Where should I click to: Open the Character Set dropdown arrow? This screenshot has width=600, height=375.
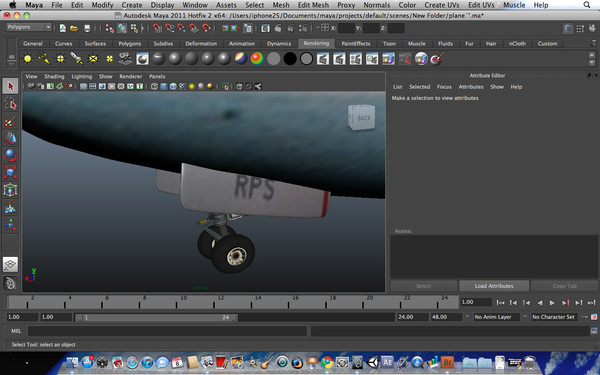(525, 317)
